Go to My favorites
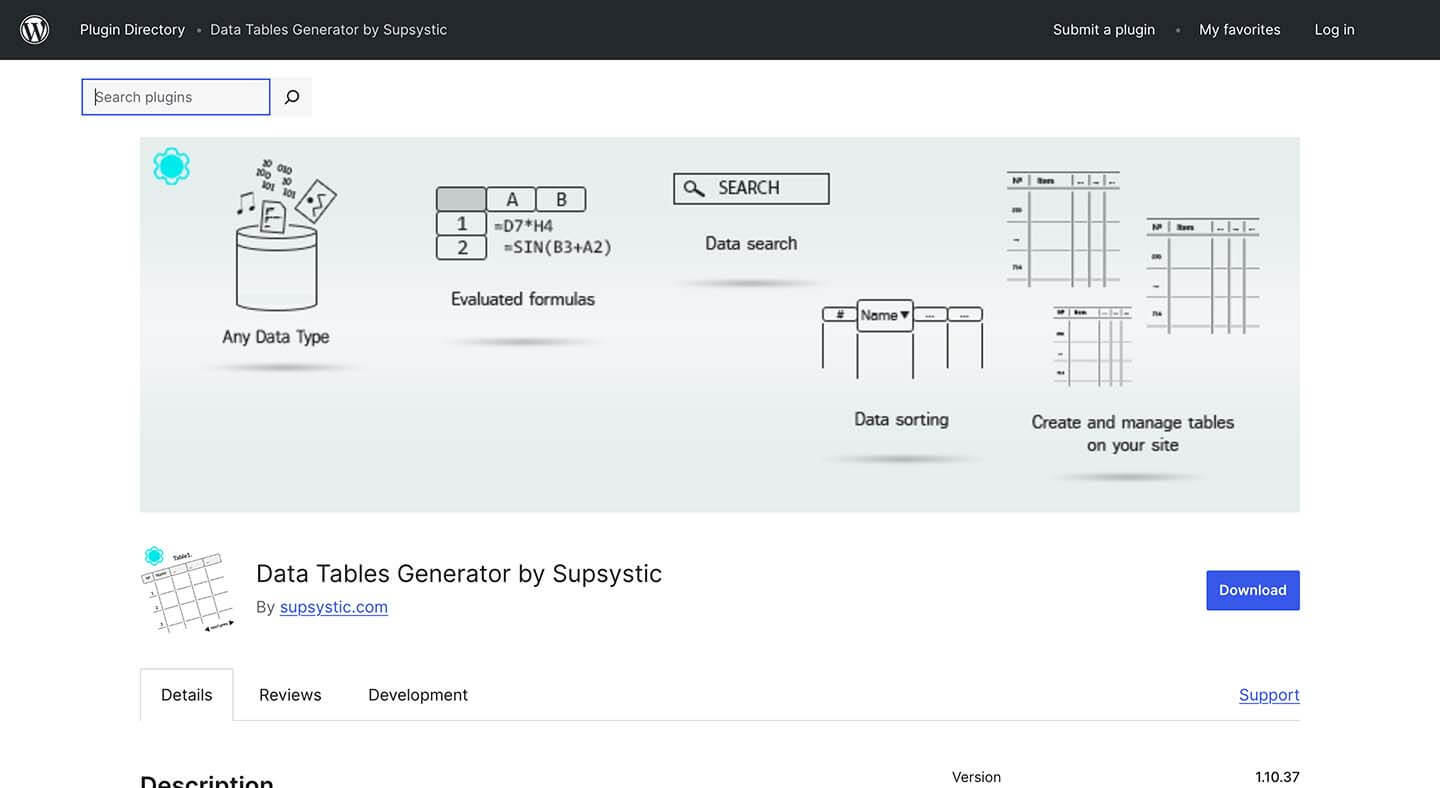Screen dimensions: 1440x788 (x=1240, y=30)
